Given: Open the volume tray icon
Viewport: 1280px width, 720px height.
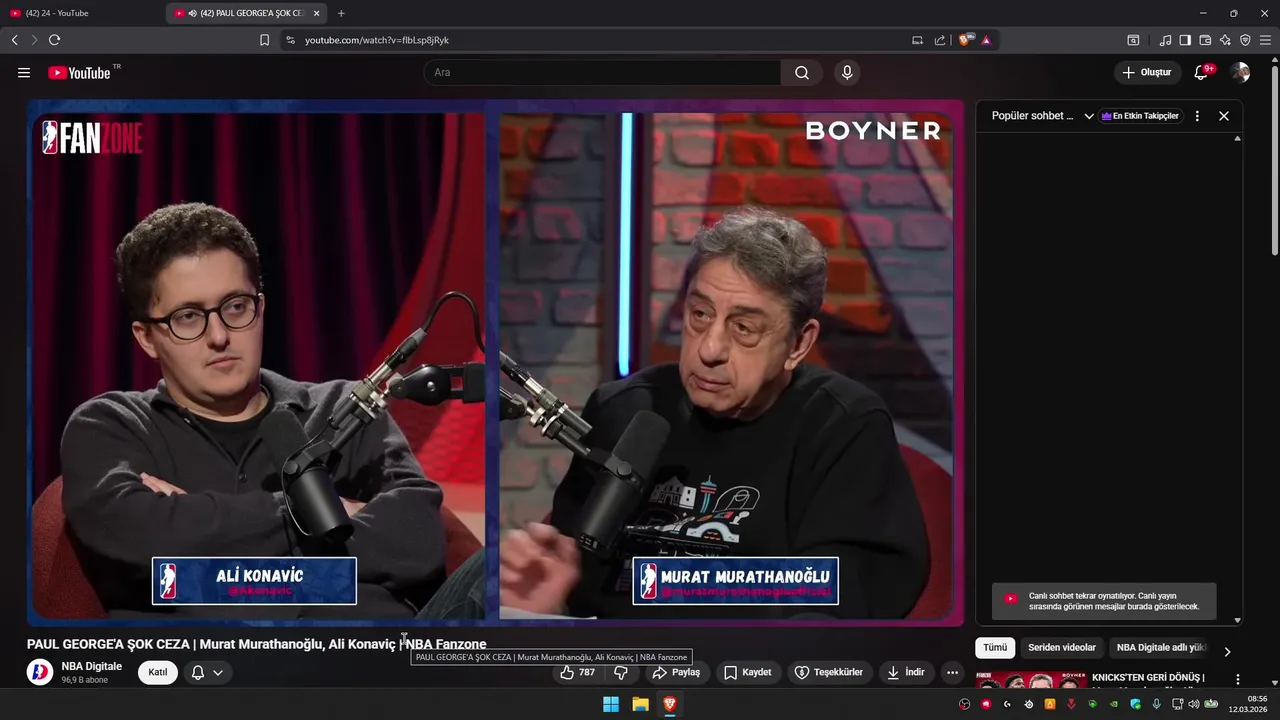Looking at the screenshot, I should [1193, 704].
